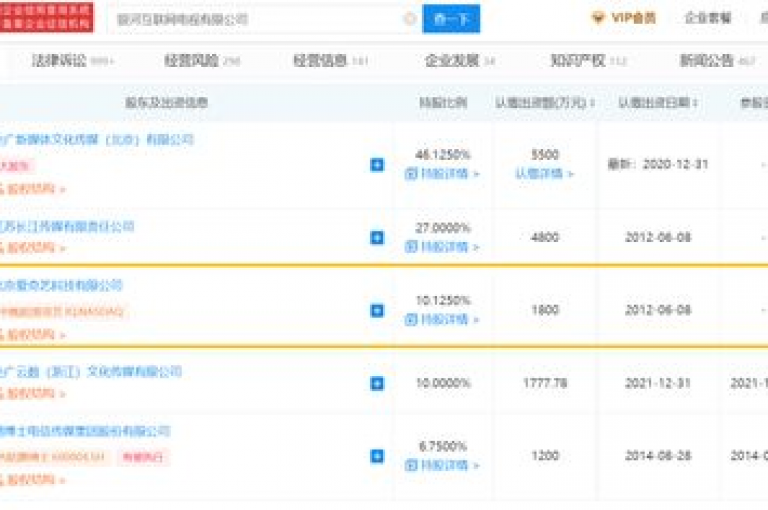Select the 4800 capital amount cell
This screenshot has width=768, height=510.
pyautogui.click(x=545, y=238)
